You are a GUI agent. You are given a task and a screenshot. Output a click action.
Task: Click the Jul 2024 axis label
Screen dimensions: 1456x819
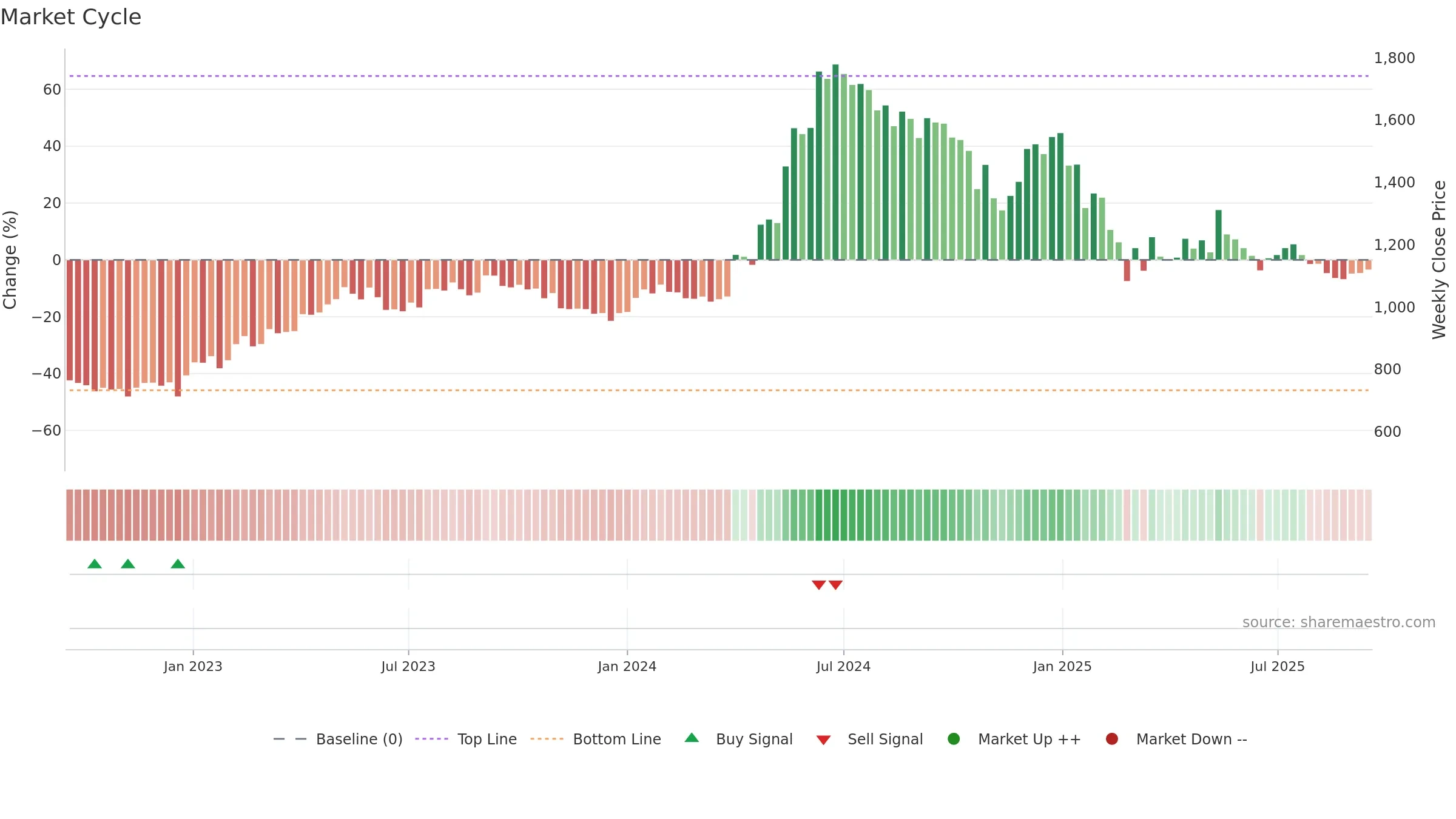[843, 667]
